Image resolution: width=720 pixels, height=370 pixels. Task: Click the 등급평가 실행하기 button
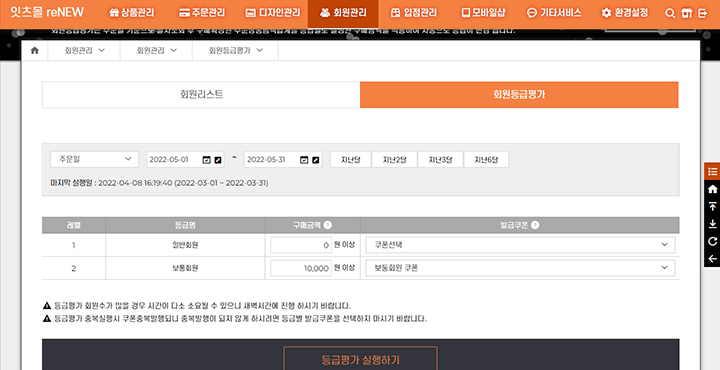click(360, 359)
